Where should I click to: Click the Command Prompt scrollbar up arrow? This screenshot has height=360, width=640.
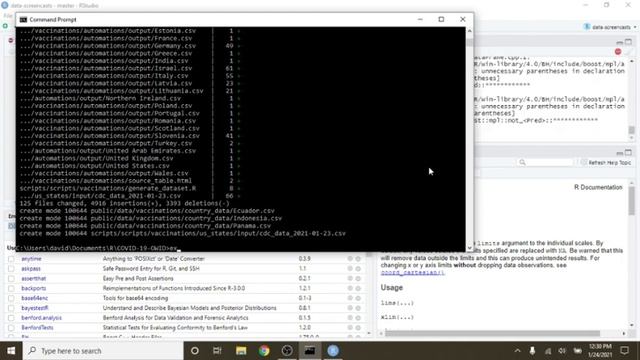click(x=469, y=31)
